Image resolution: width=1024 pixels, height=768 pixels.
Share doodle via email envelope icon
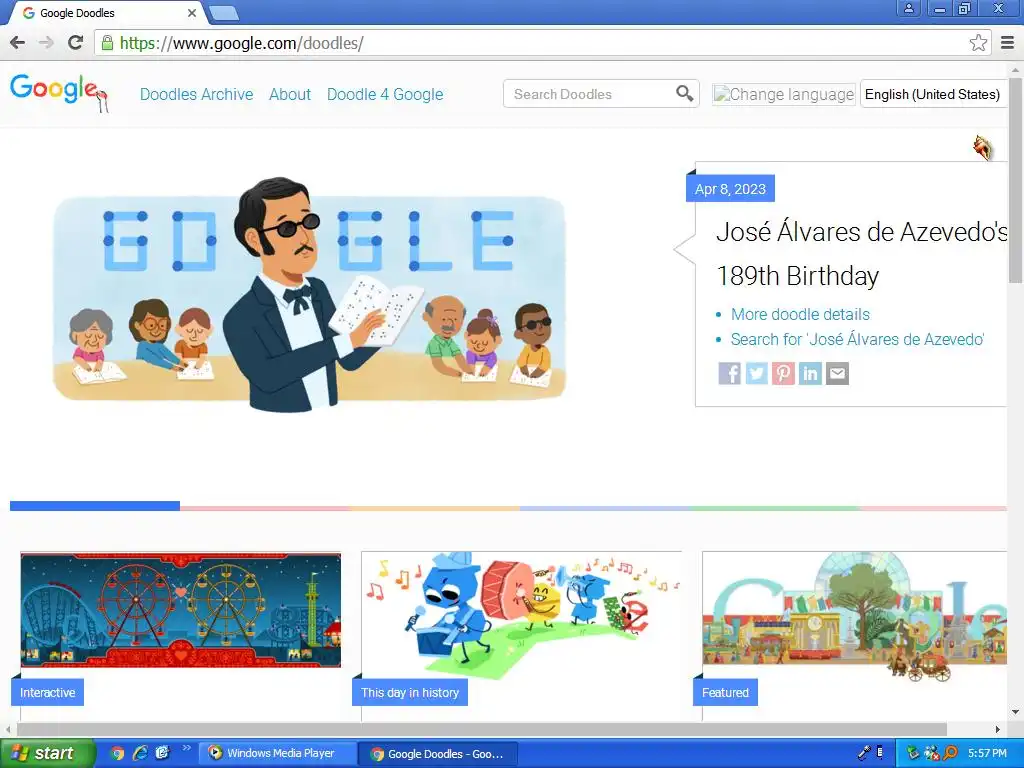click(837, 374)
